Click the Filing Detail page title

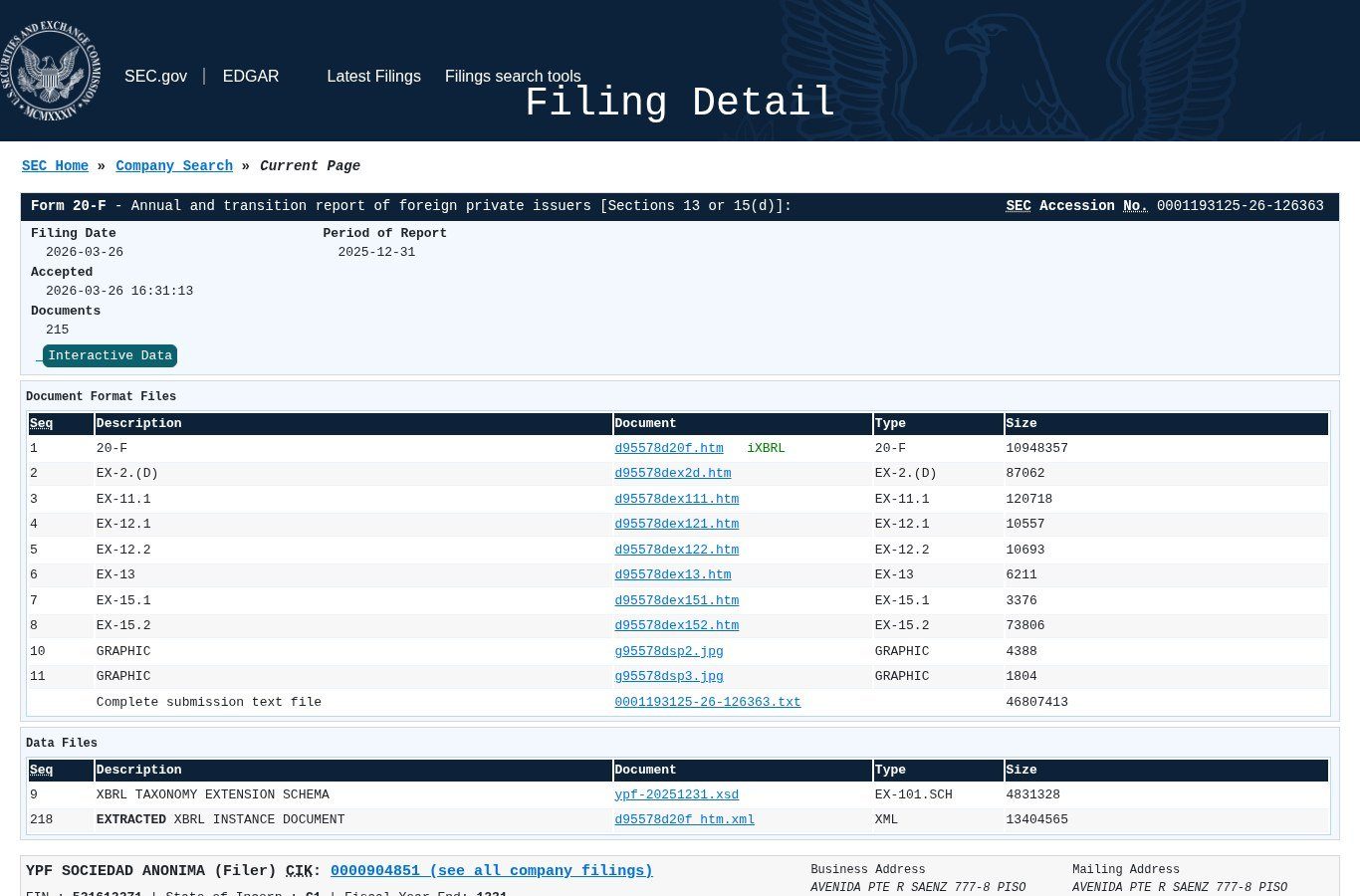[680, 103]
